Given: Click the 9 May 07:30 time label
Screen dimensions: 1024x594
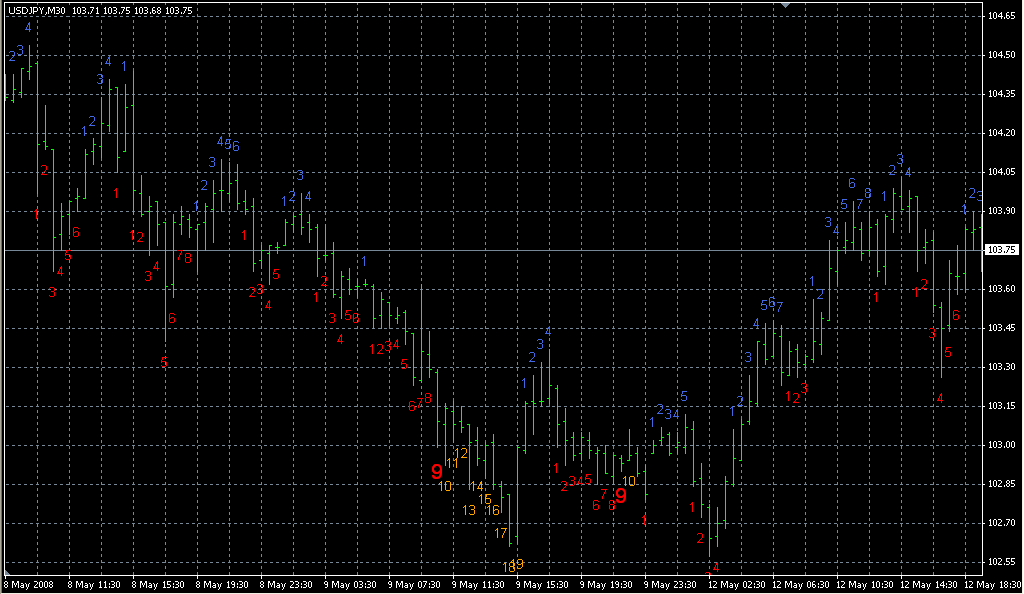Looking at the screenshot, I should 413,585.
